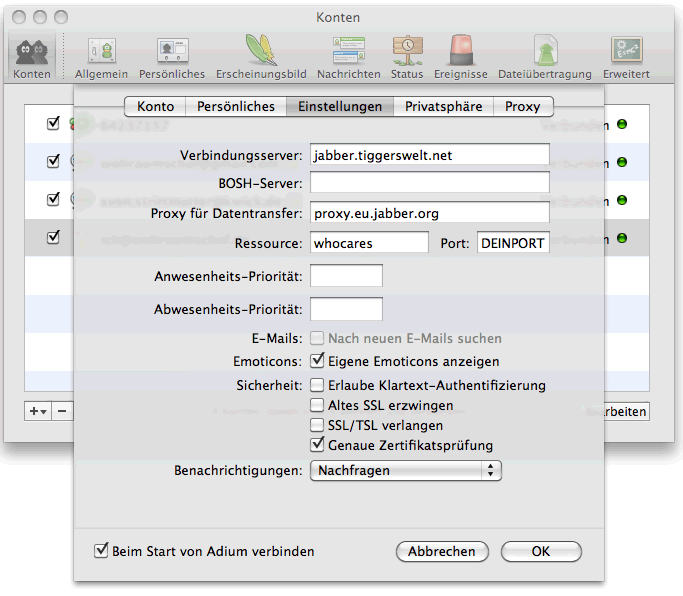Switch to the Privatsphäre tab
683x596 pixels.
pyautogui.click(x=443, y=107)
